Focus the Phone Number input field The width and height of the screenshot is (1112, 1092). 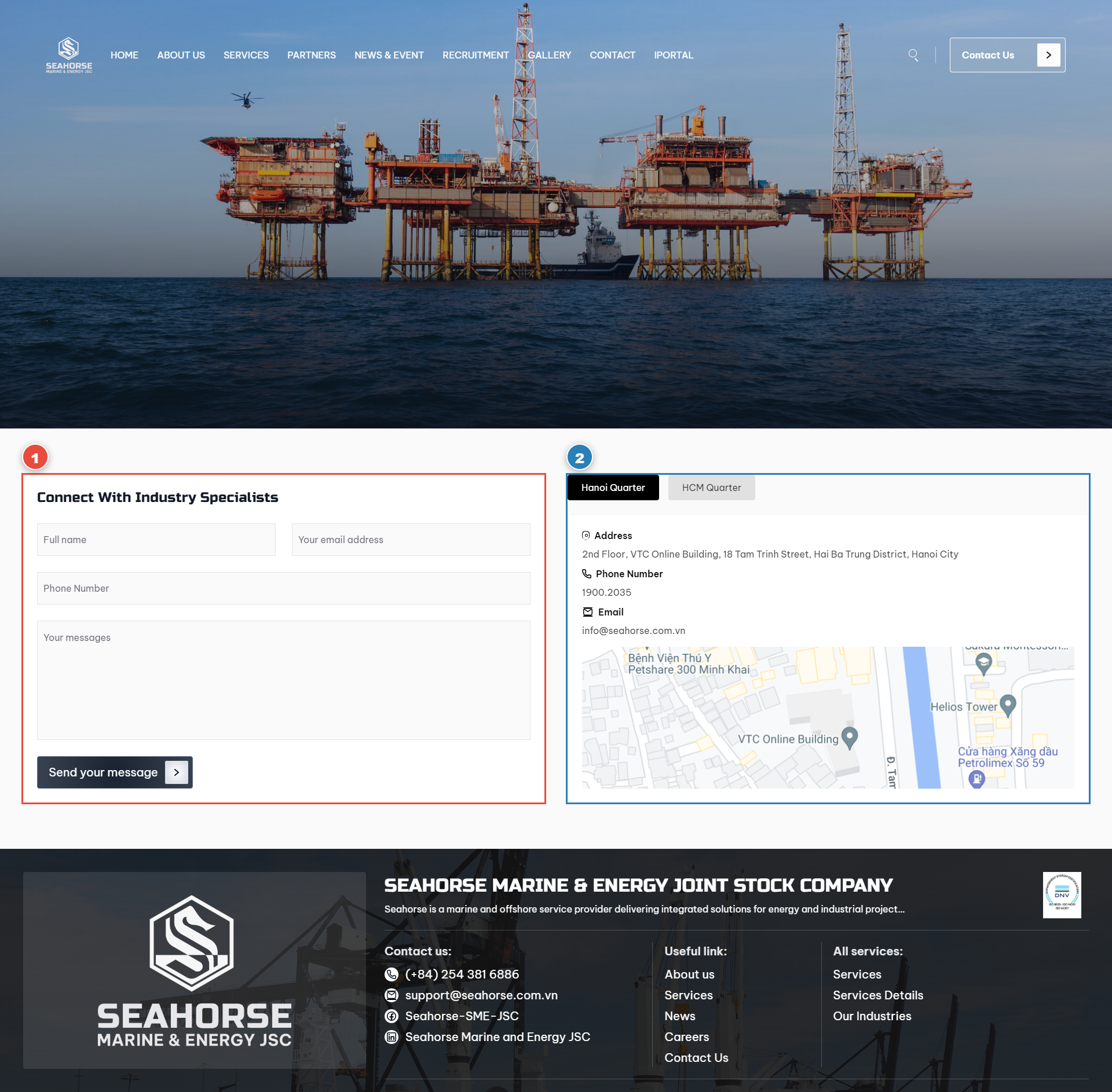coord(284,588)
